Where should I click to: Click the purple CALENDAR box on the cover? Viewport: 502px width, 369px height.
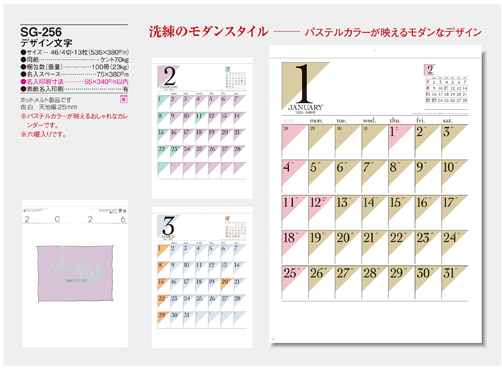click(x=75, y=273)
